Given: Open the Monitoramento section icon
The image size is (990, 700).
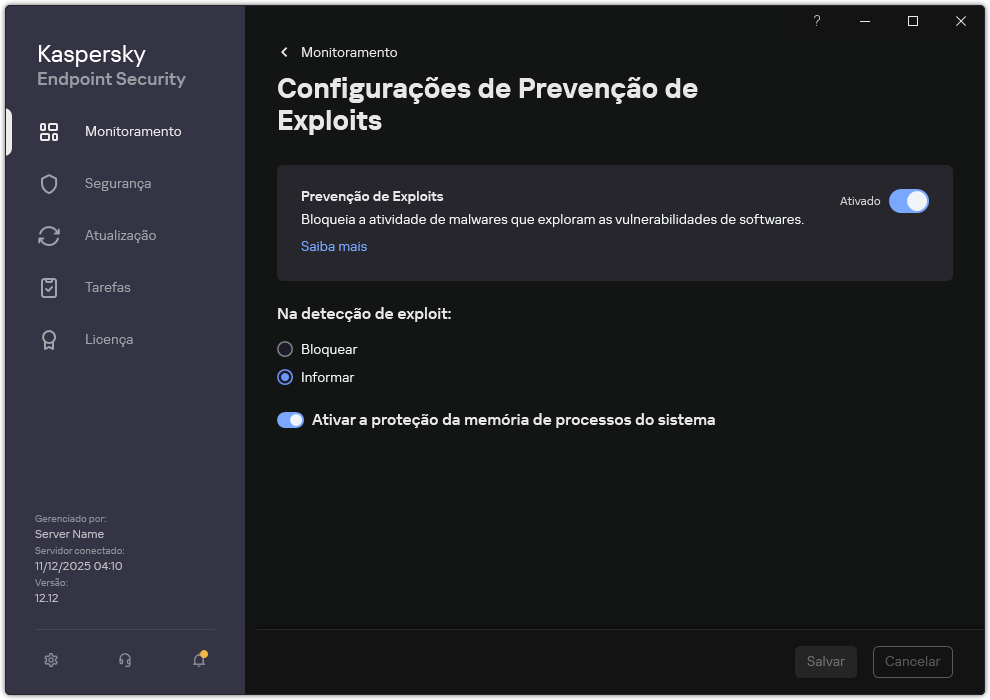Looking at the screenshot, I should 49,131.
